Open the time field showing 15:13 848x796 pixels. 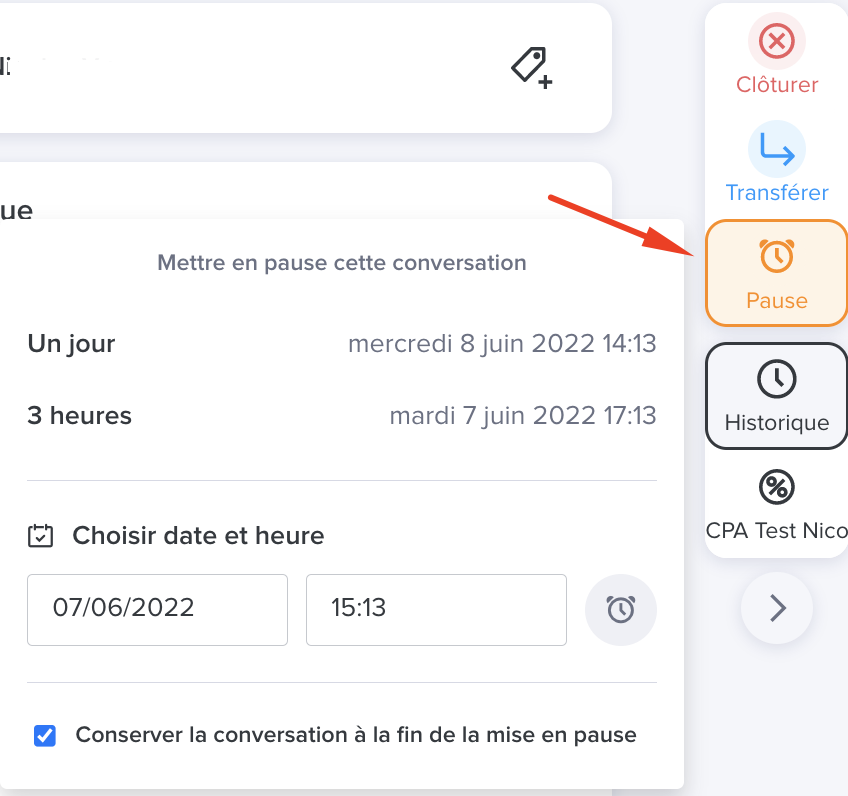click(436, 610)
